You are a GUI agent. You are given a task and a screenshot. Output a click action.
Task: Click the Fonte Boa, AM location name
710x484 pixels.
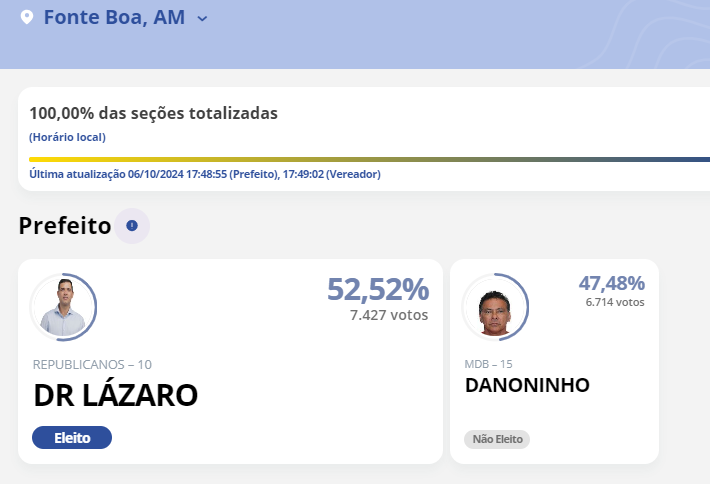click(x=114, y=18)
